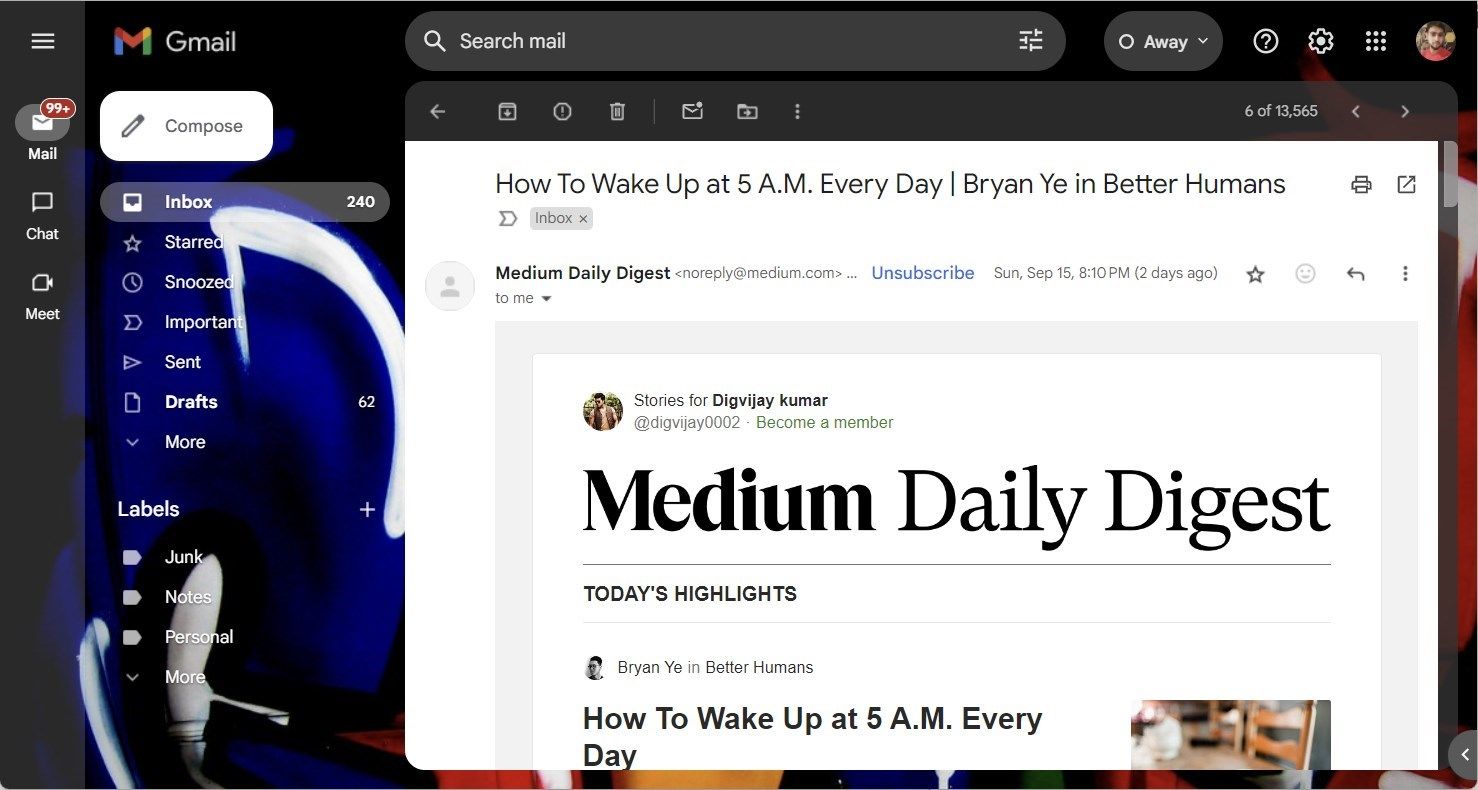Open the Support help icon

click(x=1266, y=41)
